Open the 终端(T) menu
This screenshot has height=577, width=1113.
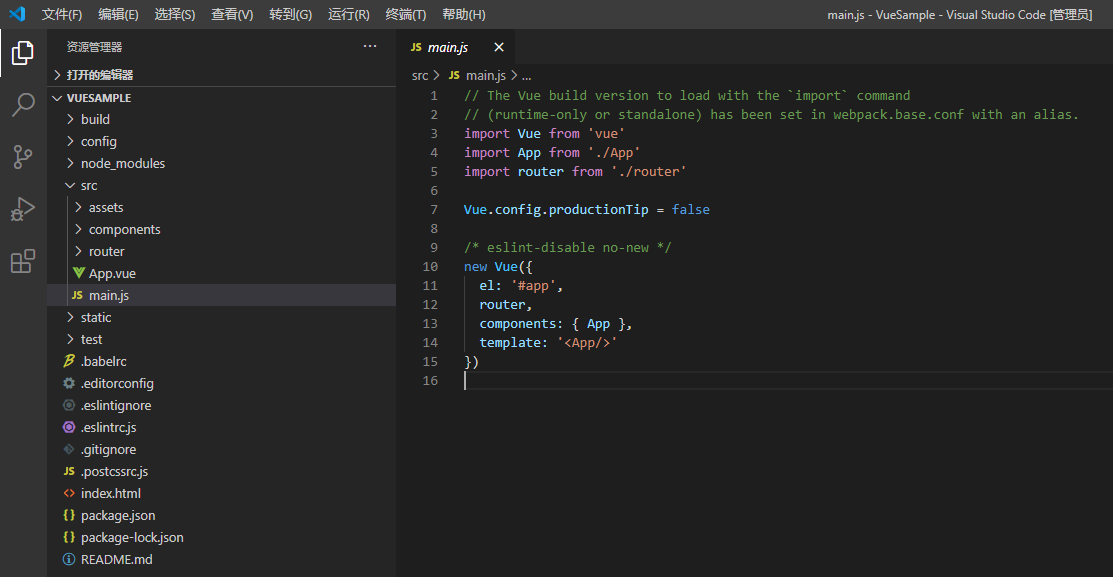coord(406,14)
